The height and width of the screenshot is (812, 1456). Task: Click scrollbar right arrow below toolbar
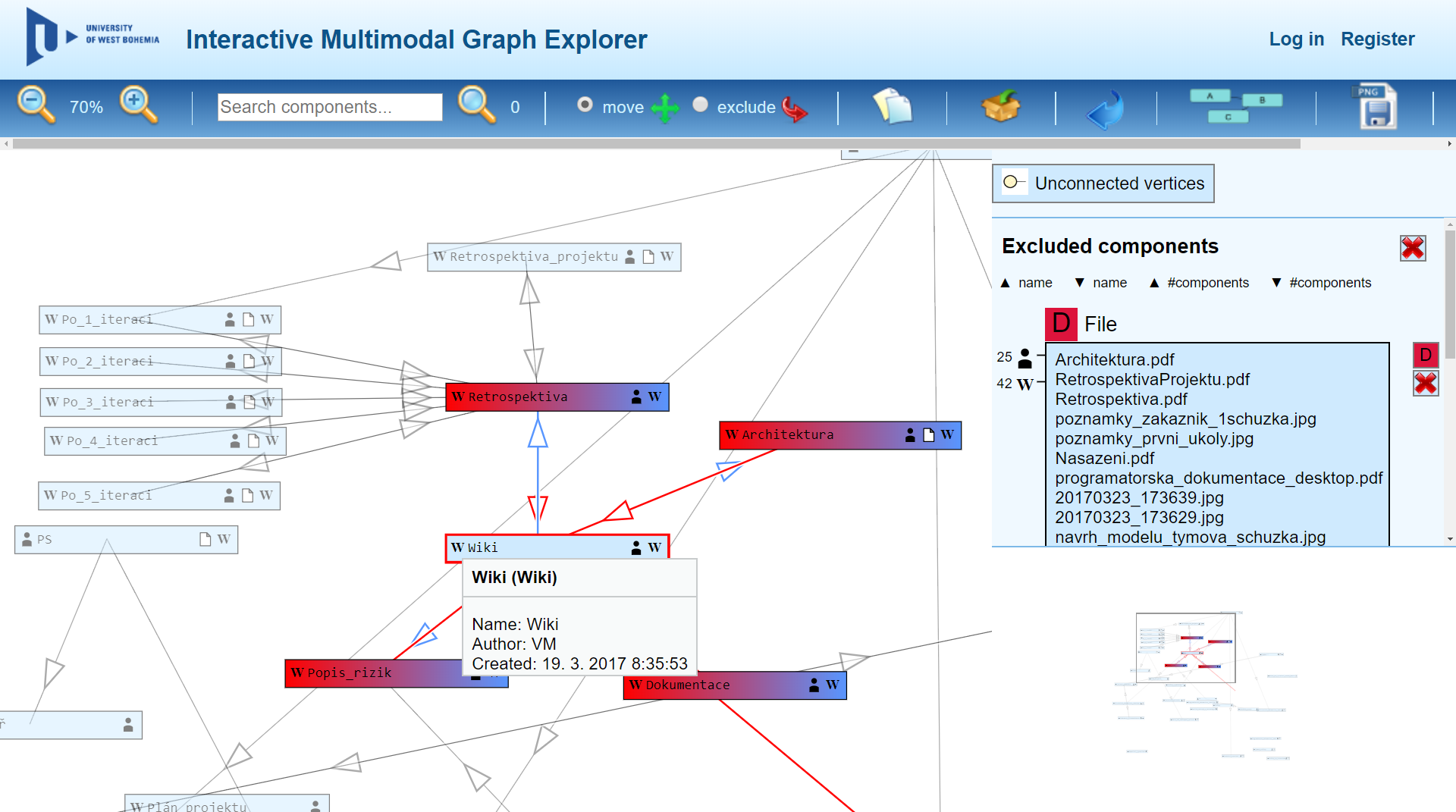pos(1449,143)
